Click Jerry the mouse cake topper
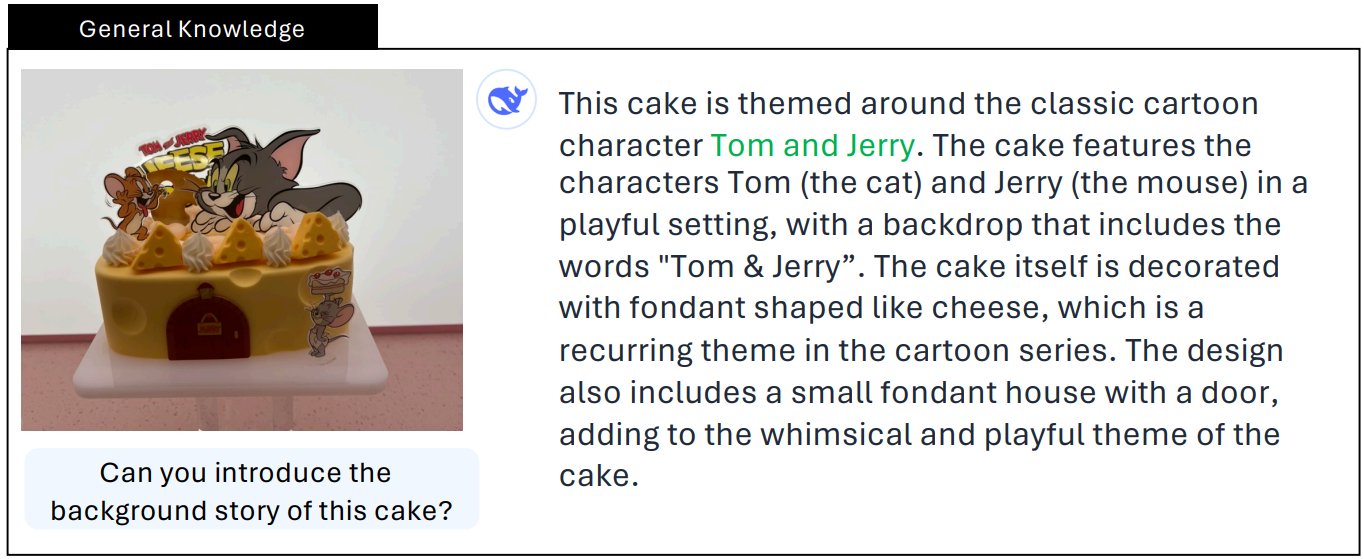The width and height of the screenshot is (1364, 559). coord(130,197)
